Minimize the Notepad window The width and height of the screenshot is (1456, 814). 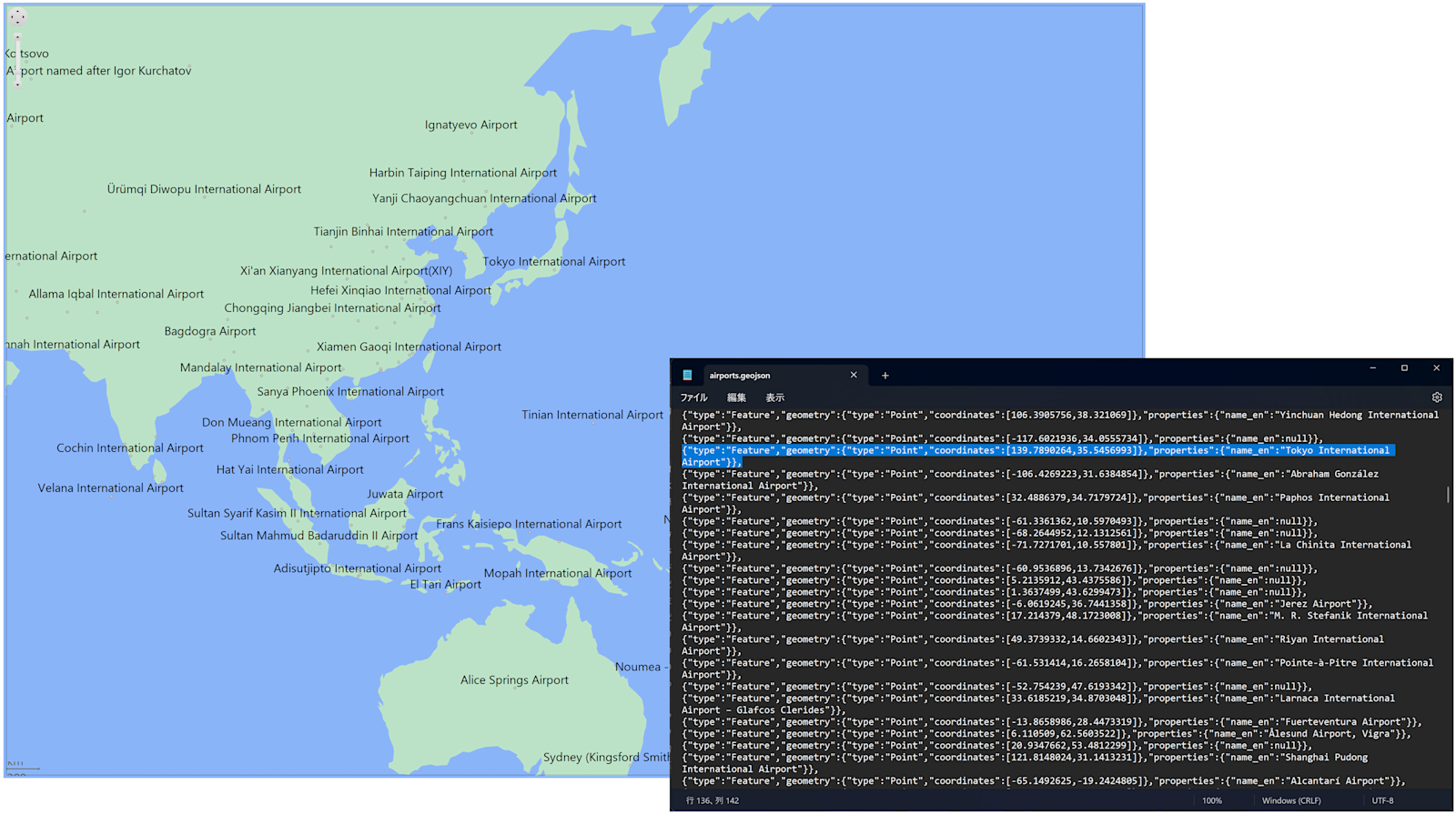click(1372, 368)
